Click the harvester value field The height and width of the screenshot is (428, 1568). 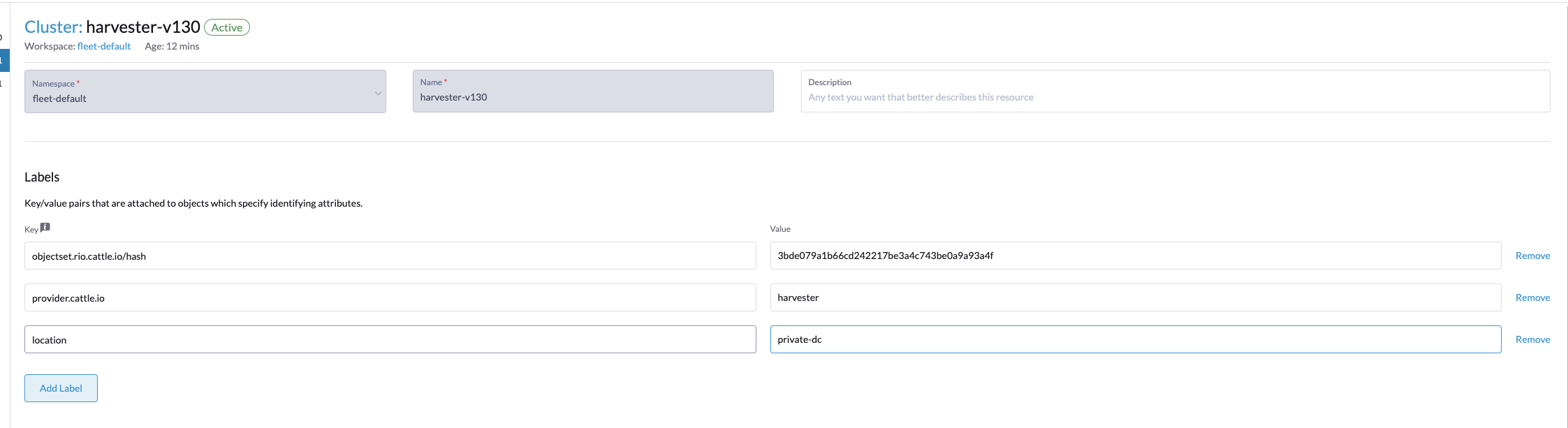pyautogui.click(x=1135, y=298)
